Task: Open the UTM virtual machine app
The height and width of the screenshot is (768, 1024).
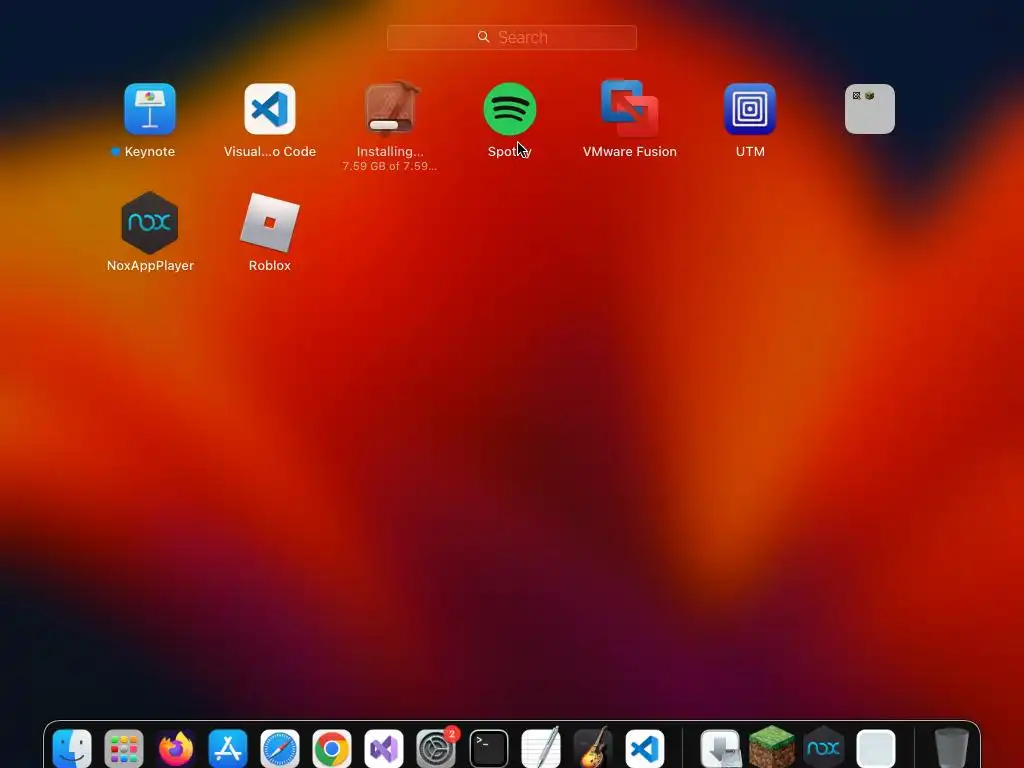Action: [750, 109]
